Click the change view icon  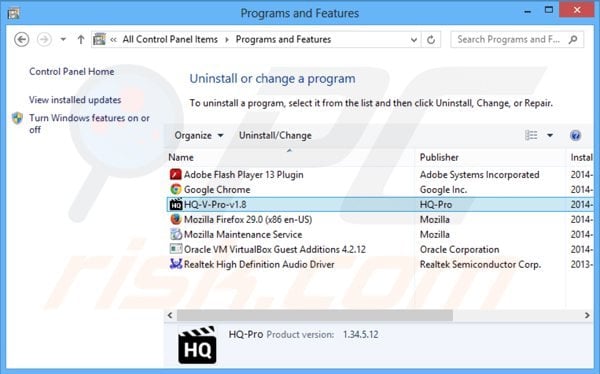[531, 135]
